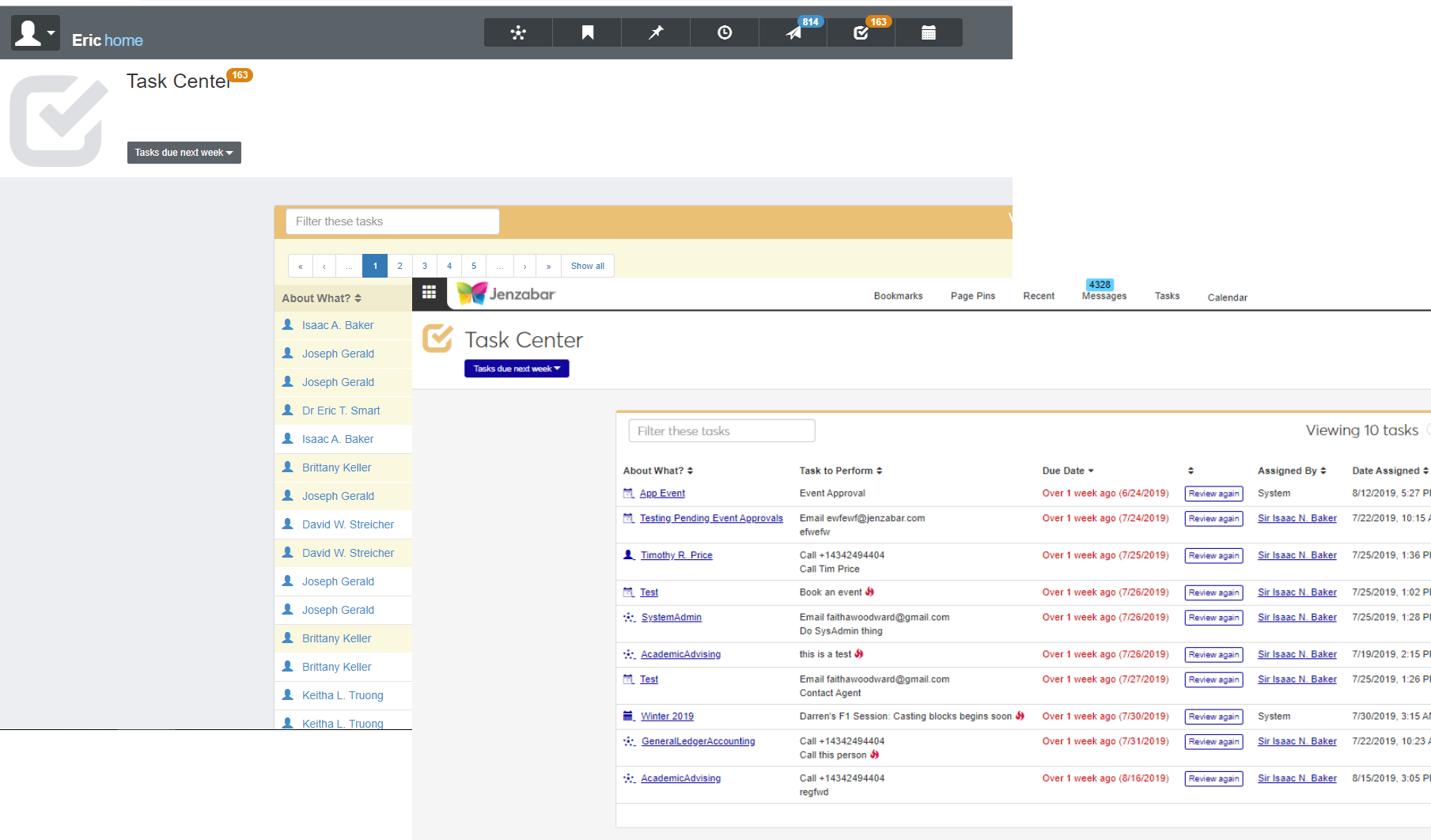Go to page 3 in pagination
Image resolution: width=1431 pixels, height=840 pixels.
425,266
